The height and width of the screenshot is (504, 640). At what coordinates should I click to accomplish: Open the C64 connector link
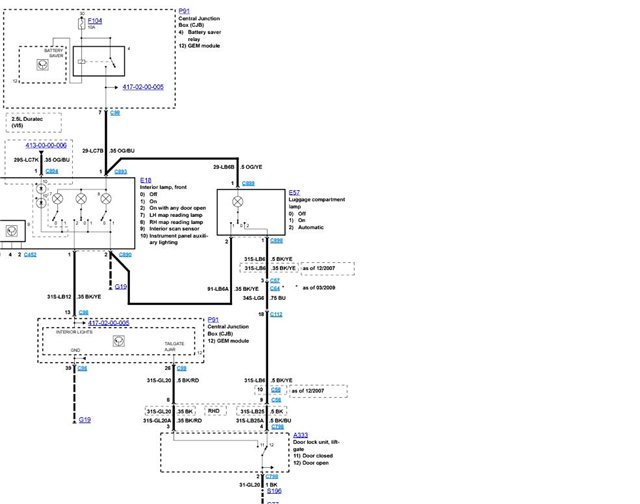tap(275, 289)
